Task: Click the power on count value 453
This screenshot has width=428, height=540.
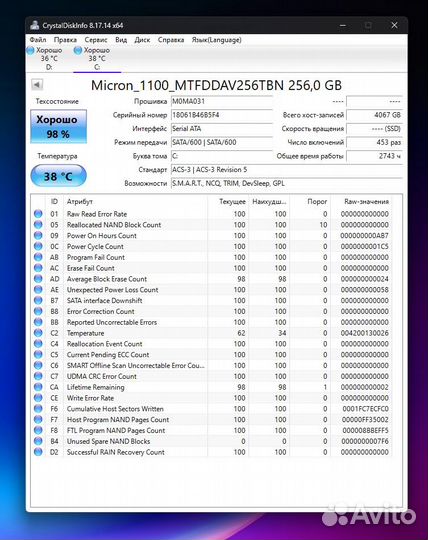Action: pos(374,142)
